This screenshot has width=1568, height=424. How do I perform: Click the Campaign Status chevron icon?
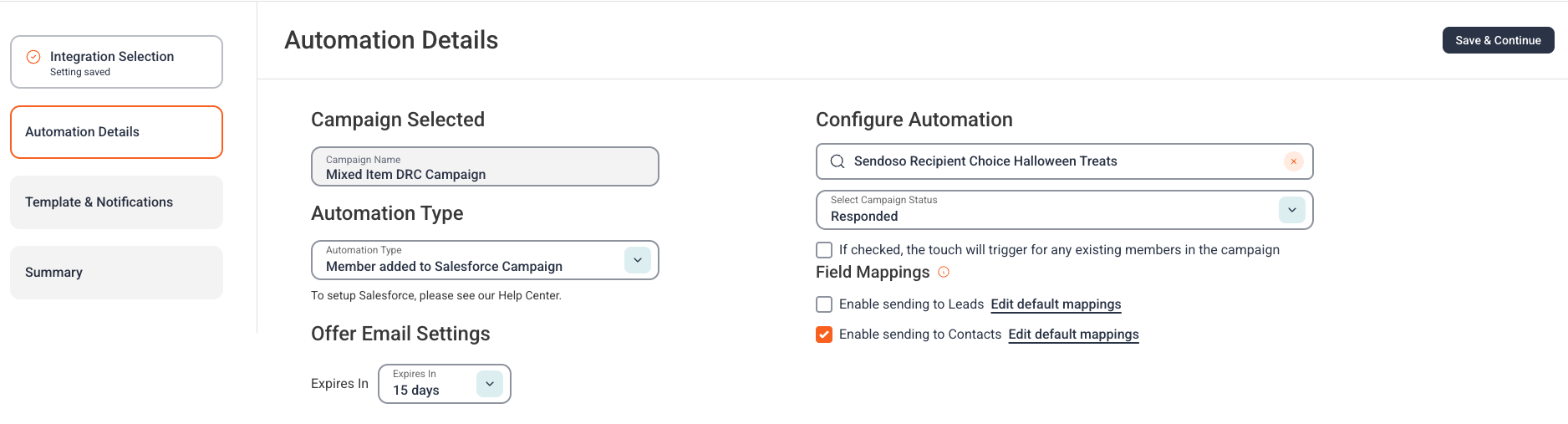point(1292,210)
